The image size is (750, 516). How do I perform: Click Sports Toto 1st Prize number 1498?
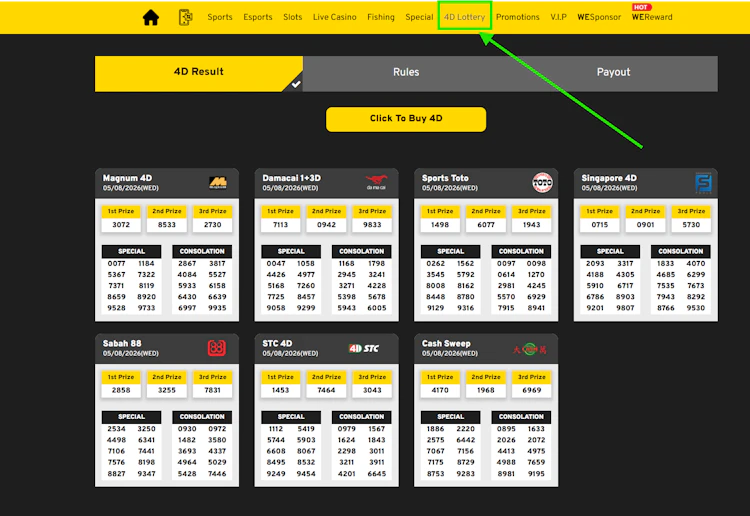[x=440, y=225]
